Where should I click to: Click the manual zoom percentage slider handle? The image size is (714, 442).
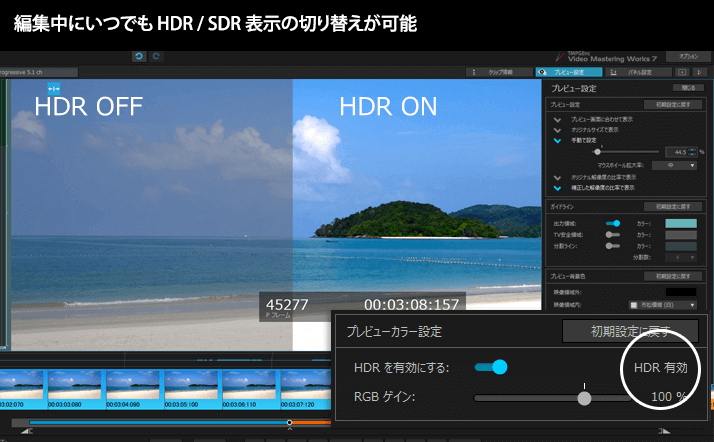597,152
